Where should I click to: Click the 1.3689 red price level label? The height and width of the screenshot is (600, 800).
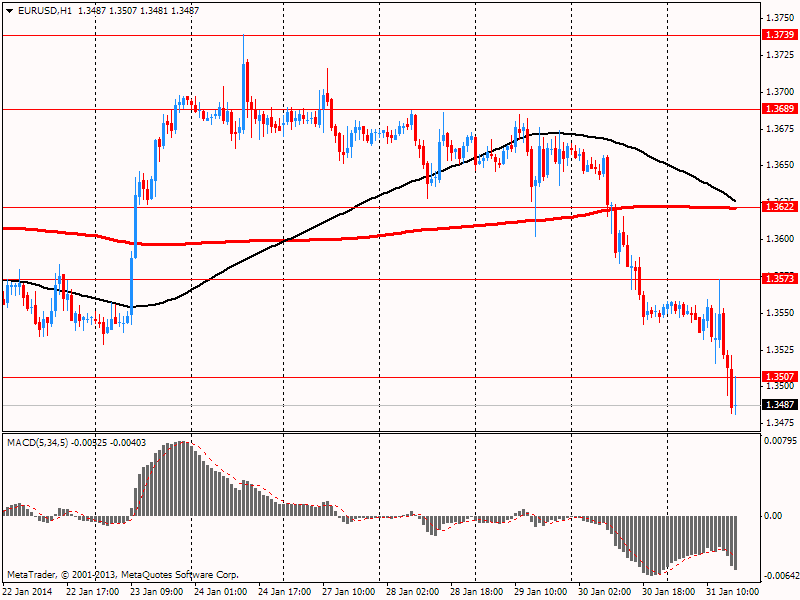[x=780, y=109]
